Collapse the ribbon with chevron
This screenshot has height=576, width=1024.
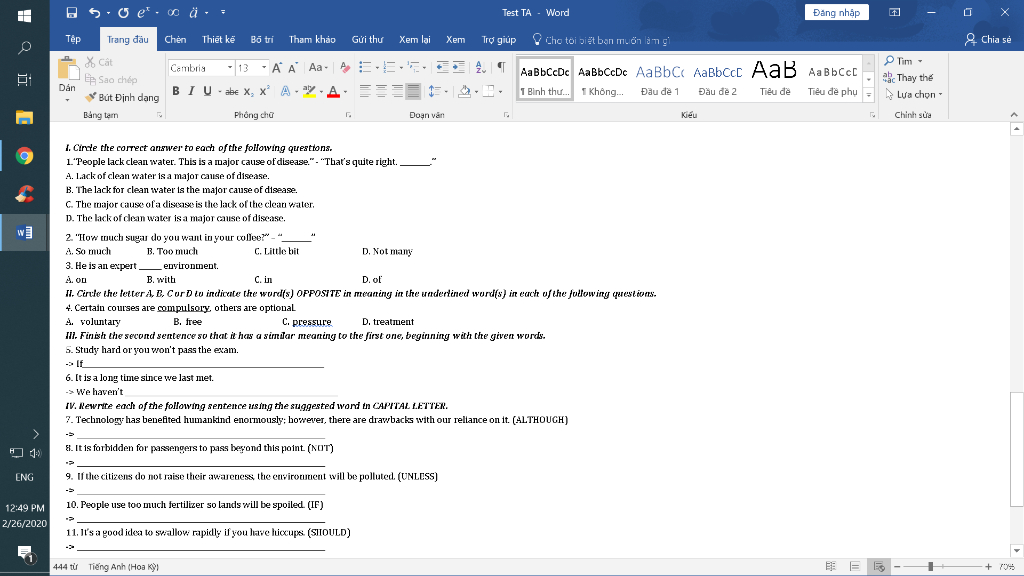1014,115
